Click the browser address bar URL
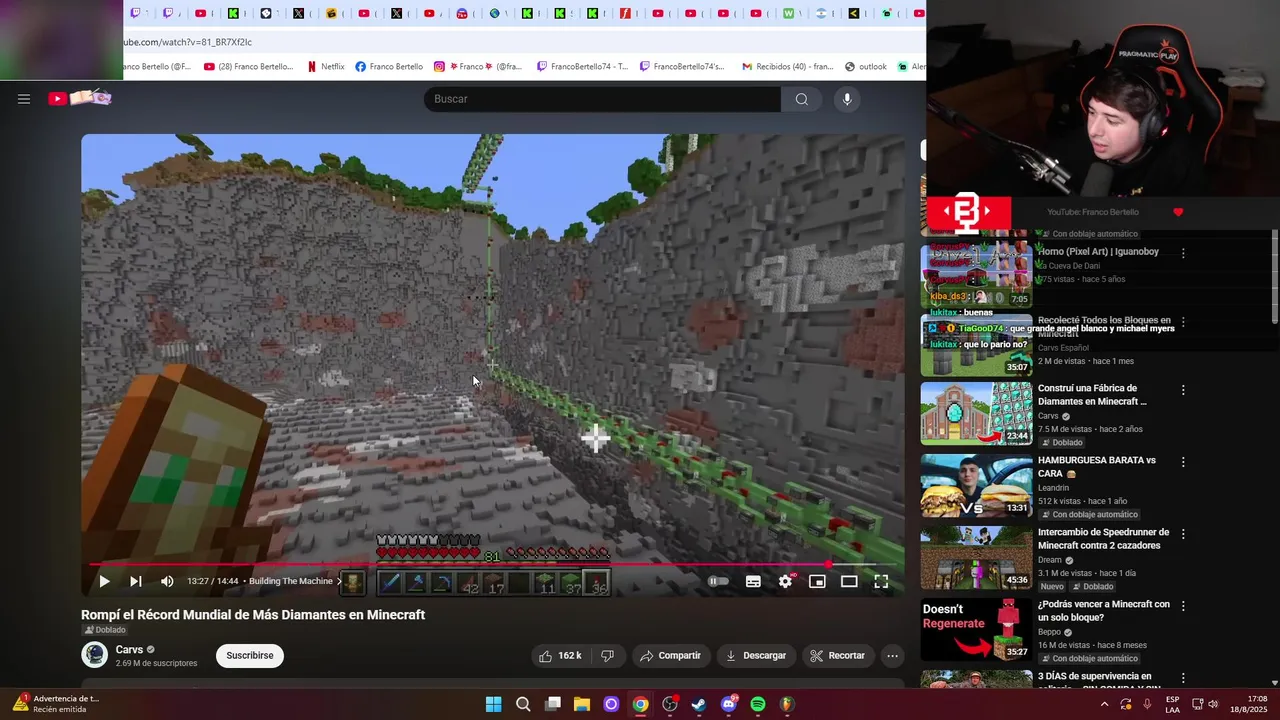1280x720 pixels. click(x=187, y=42)
